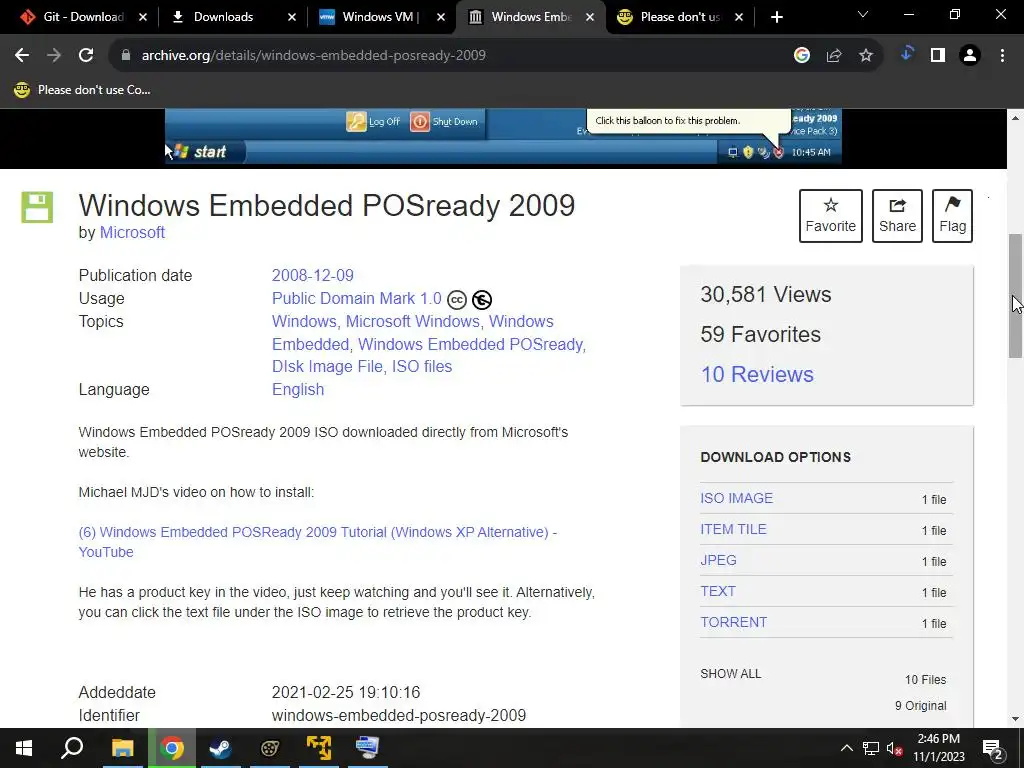Click the scrollbar down arrow
Image resolution: width=1024 pixels, height=768 pixels.
(x=1015, y=719)
